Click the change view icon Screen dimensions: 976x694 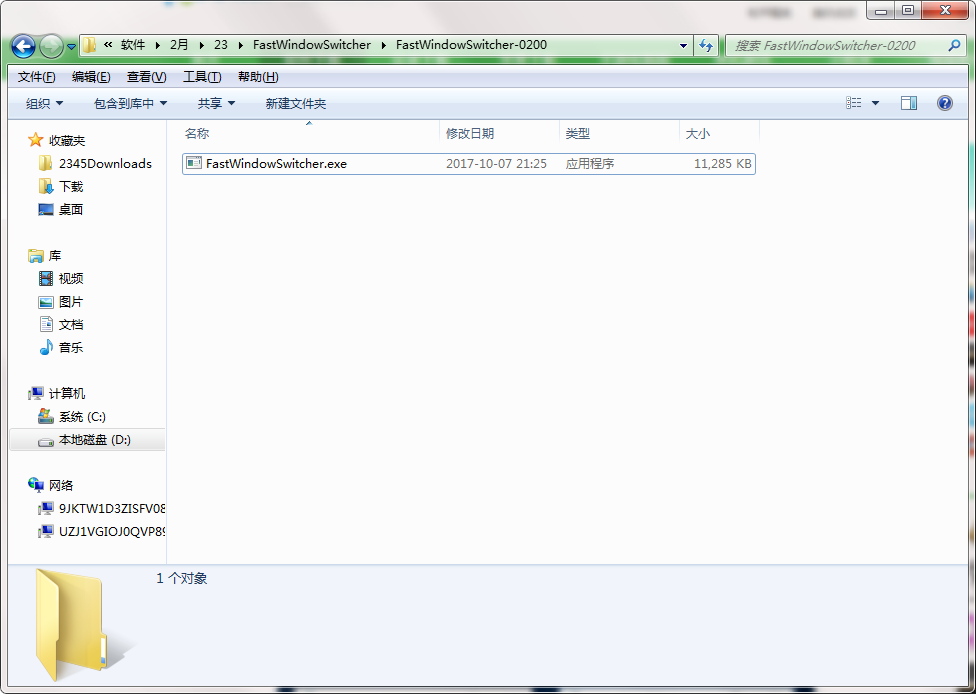pyautogui.click(x=853, y=103)
